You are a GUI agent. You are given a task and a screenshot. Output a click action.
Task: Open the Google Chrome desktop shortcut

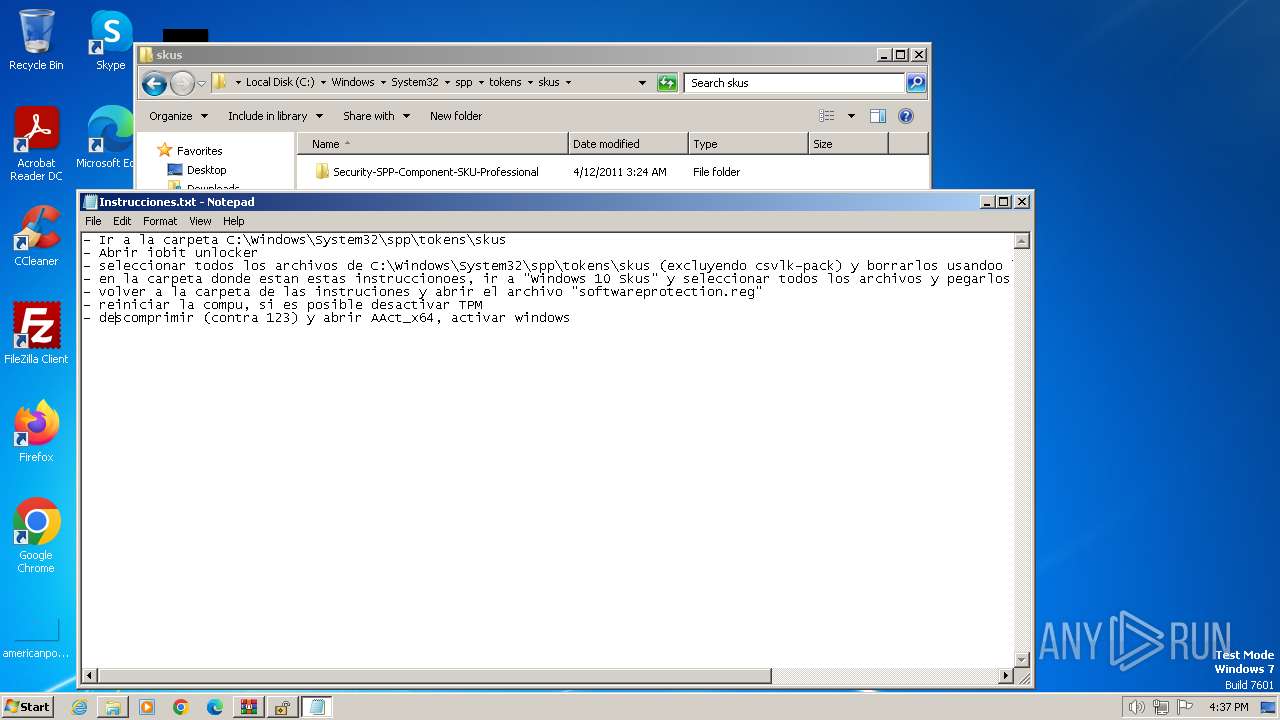point(36,536)
